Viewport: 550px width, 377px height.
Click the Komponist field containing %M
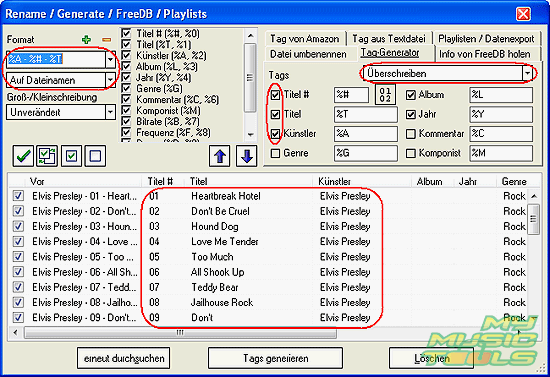point(501,153)
